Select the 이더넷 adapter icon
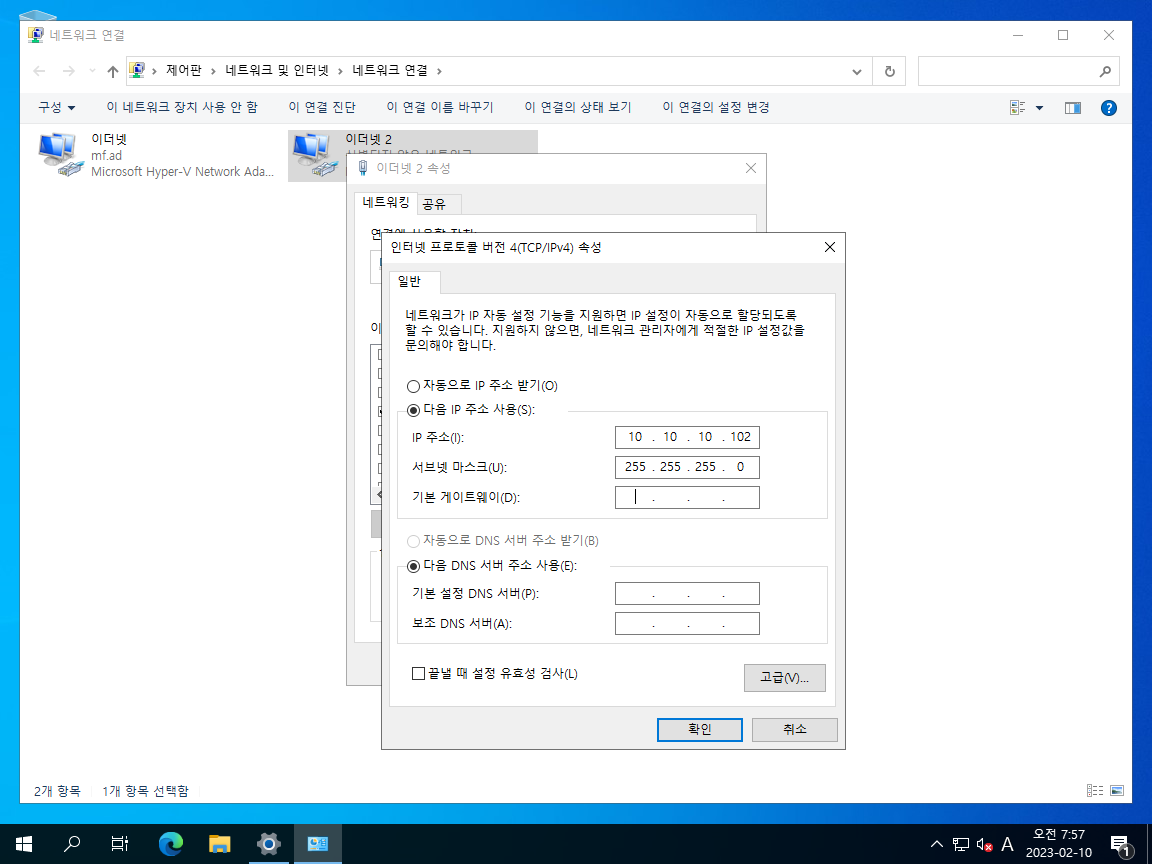The image size is (1152, 864). click(x=60, y=155)
